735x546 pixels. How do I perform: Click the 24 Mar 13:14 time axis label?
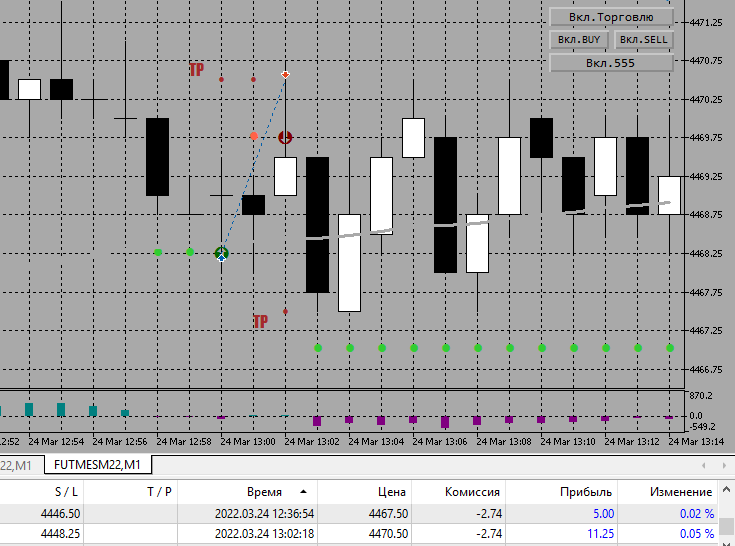(x=696, y=441)
